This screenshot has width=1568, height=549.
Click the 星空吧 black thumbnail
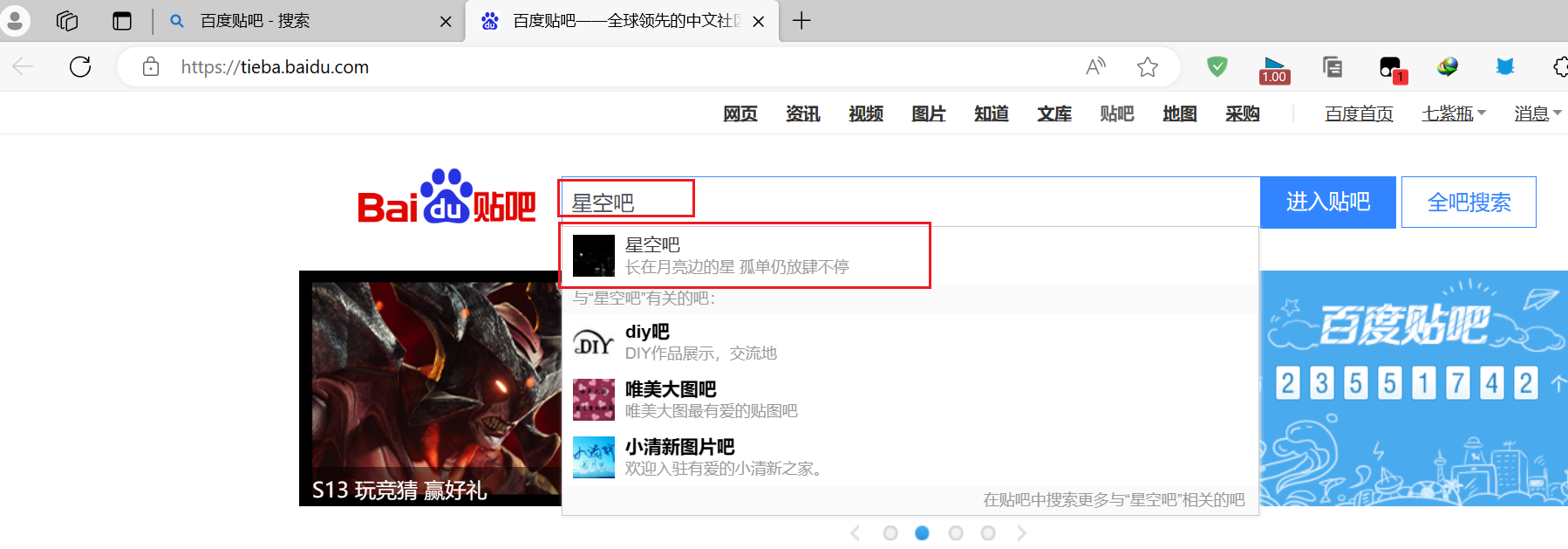594,256
